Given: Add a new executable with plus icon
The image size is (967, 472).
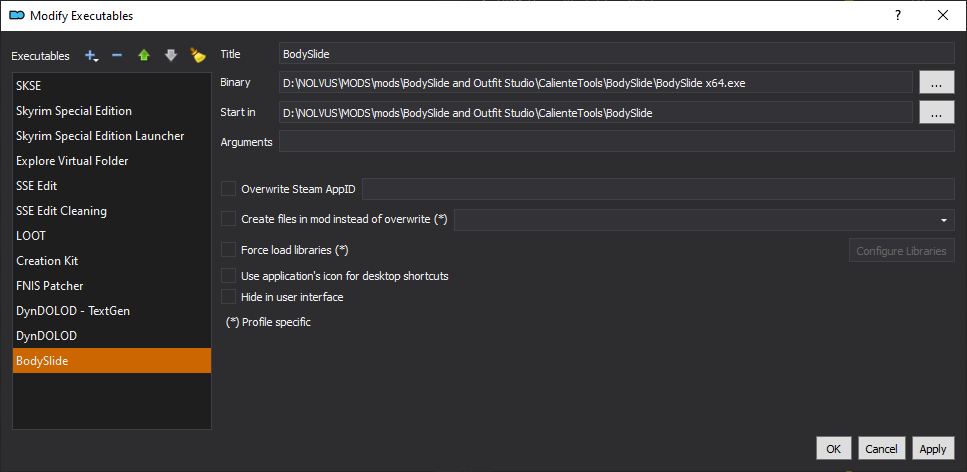Looking at the screenshot, I should pyautogui.click(x=91, y=56).
